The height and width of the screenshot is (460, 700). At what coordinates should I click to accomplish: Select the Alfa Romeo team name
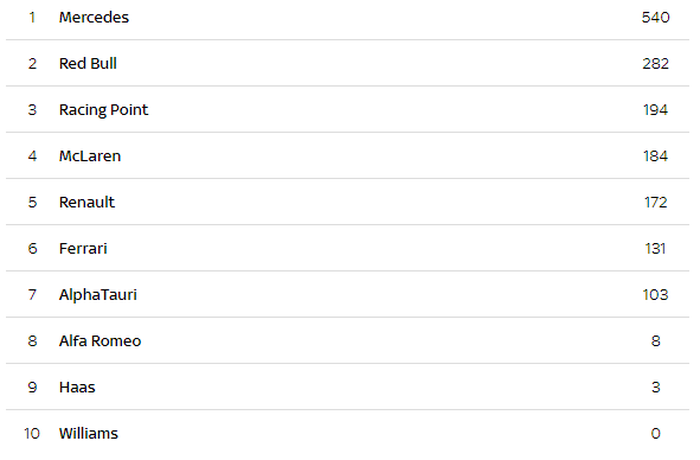pyautogui.click(x=100, y=341)
